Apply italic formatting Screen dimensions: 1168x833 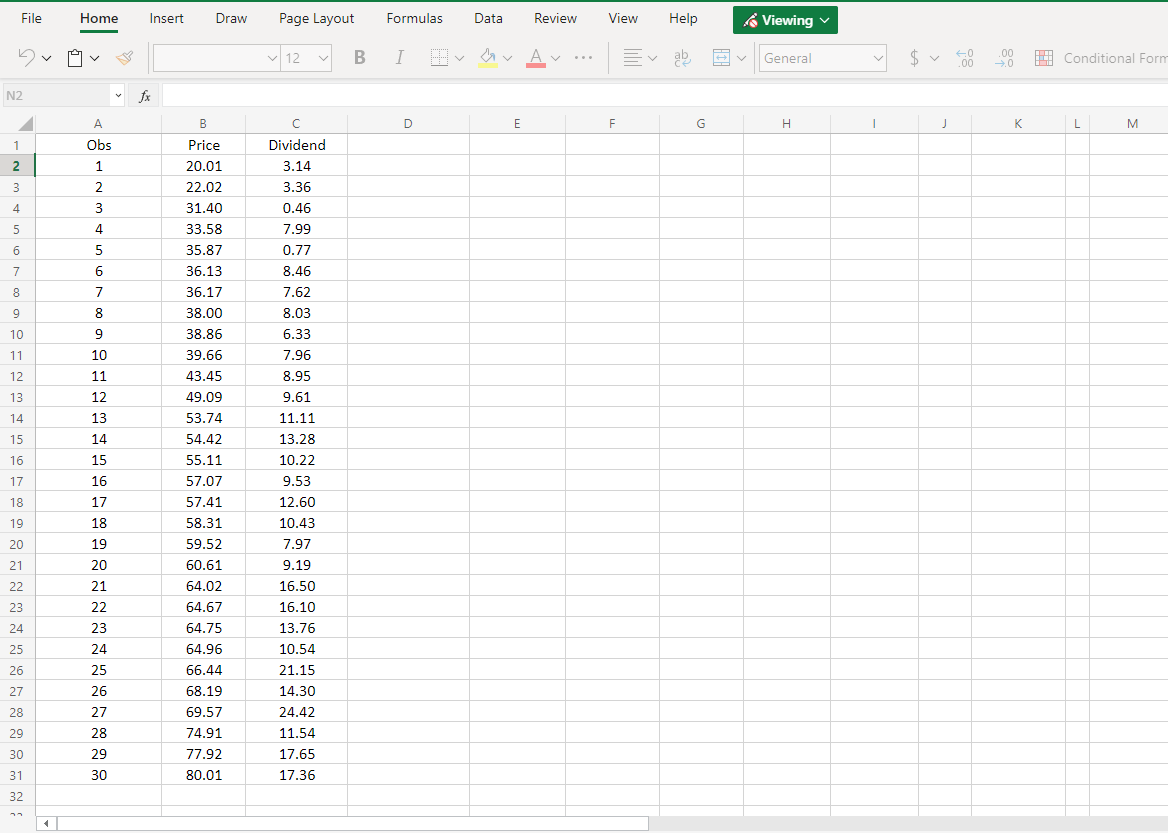[x=399, y=57]
